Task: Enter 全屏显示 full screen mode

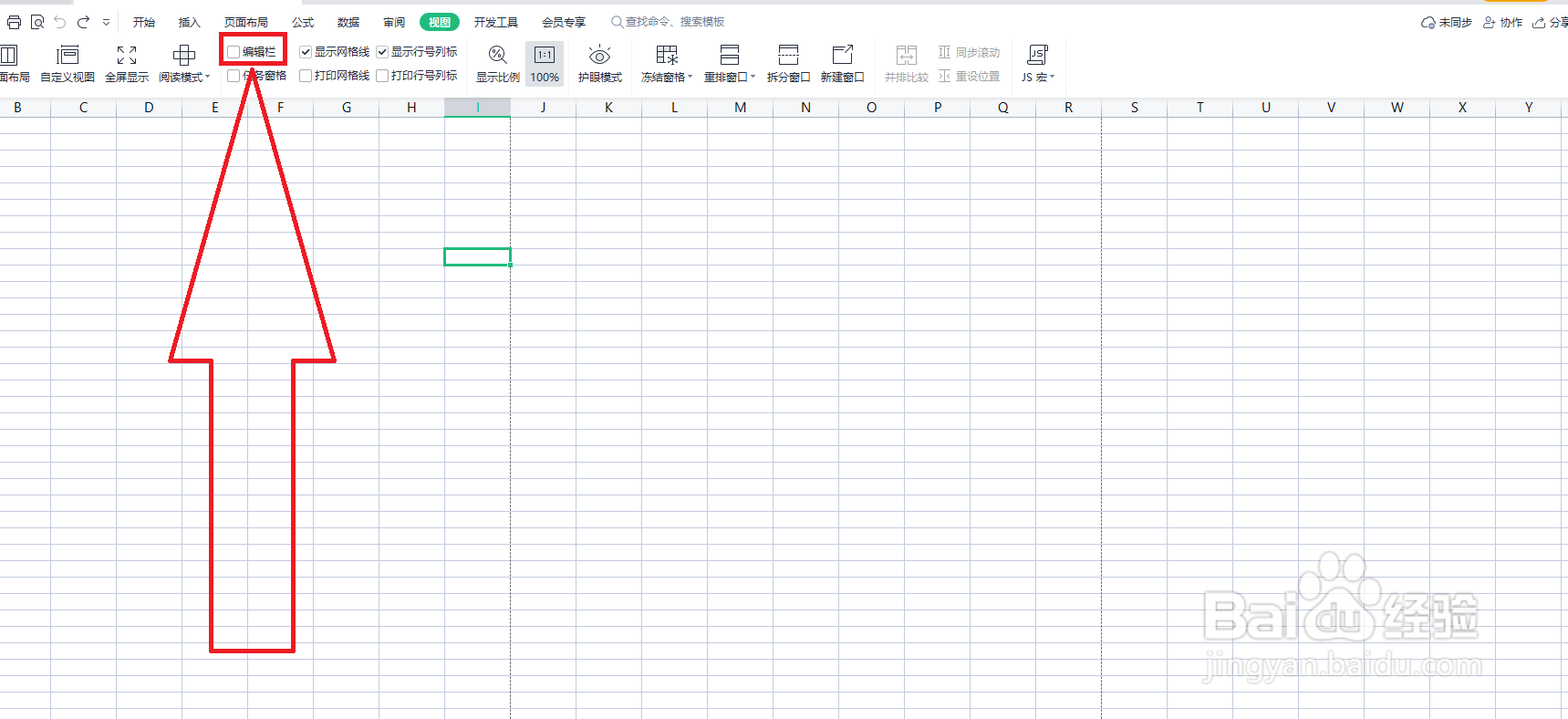Action: coord(127,64)
